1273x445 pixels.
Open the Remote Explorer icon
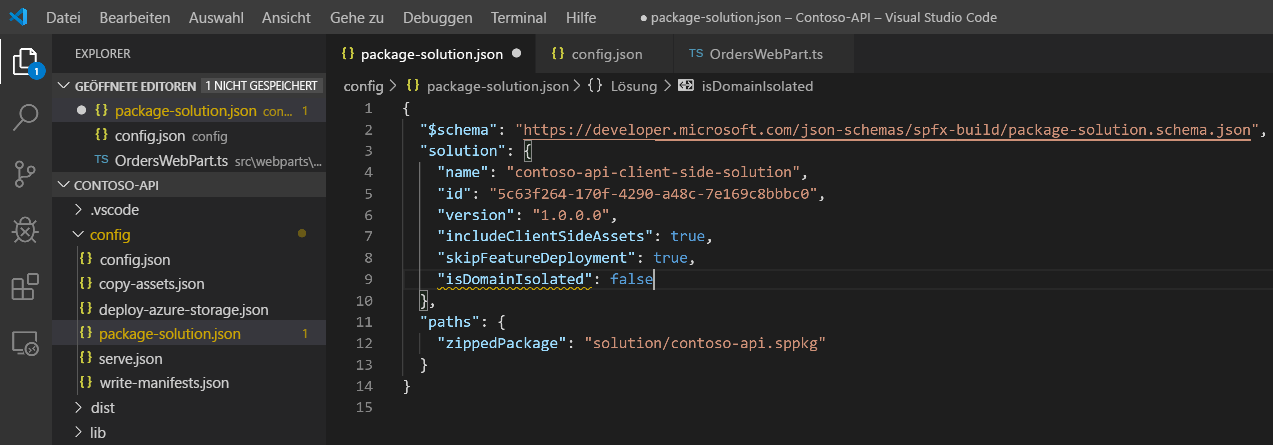coord(25,343)
